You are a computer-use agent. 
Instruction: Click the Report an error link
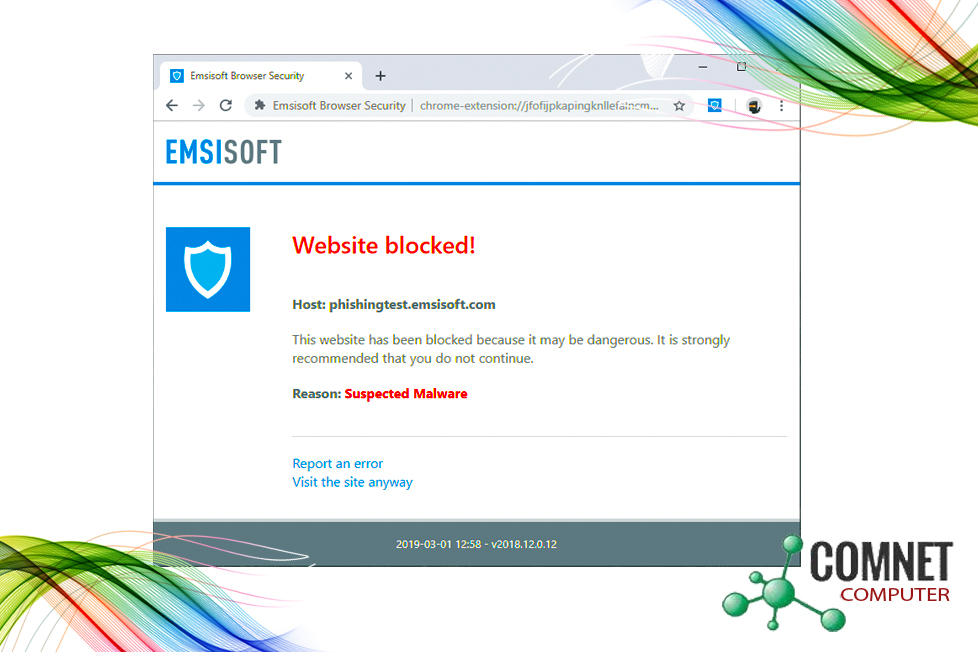tap(337, 464)
